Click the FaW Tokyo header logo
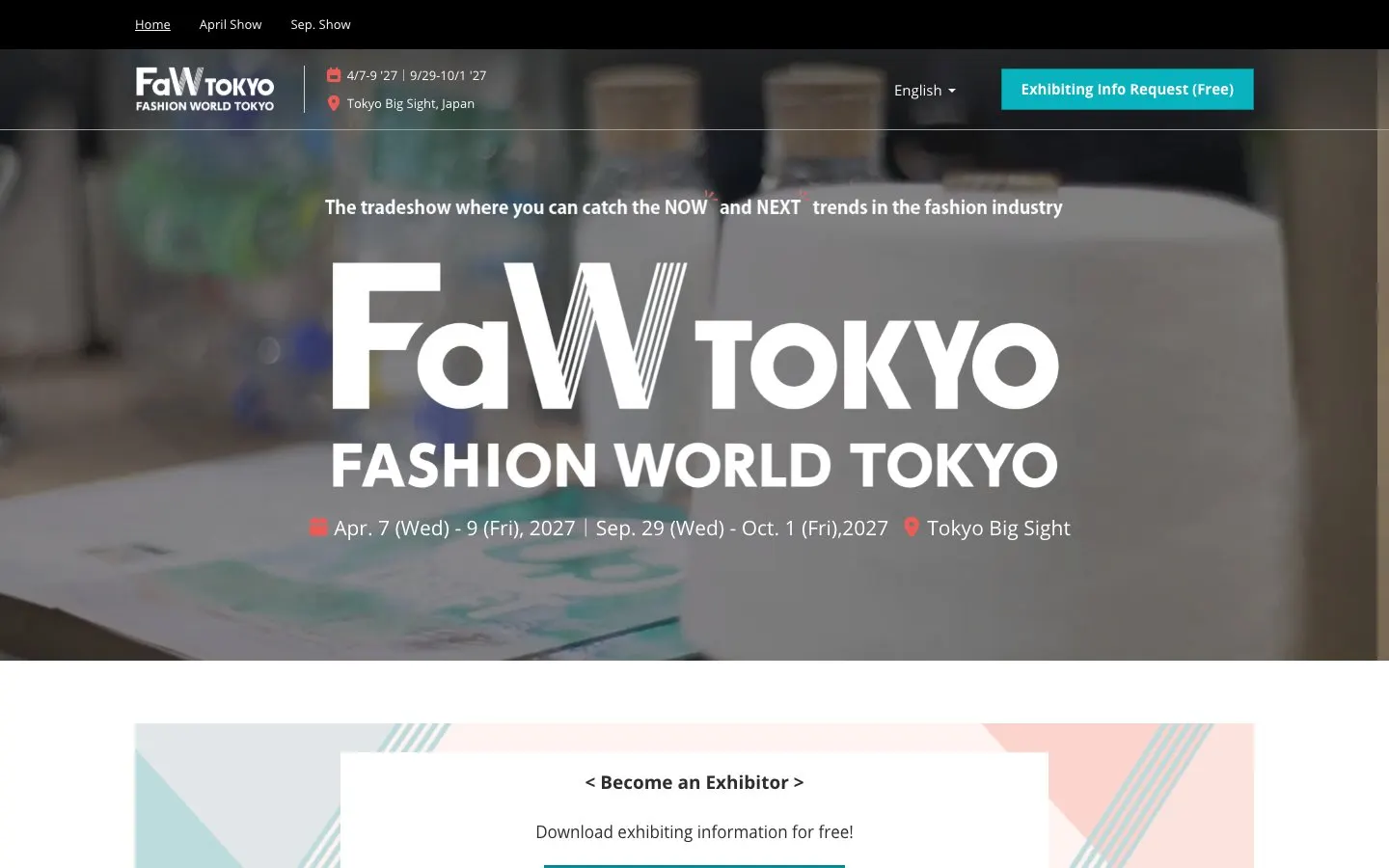The width and height of the screenshot is (1389, 868). [204, 89]
